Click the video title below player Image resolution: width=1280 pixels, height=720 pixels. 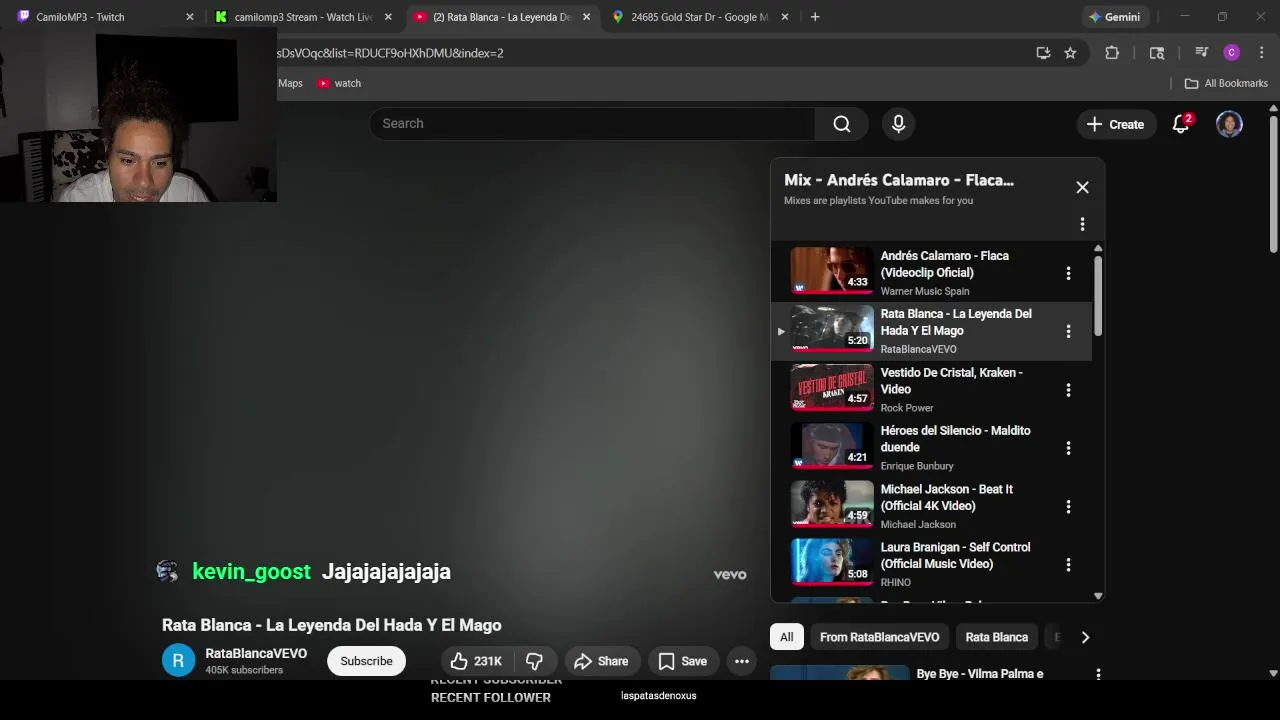332,625
